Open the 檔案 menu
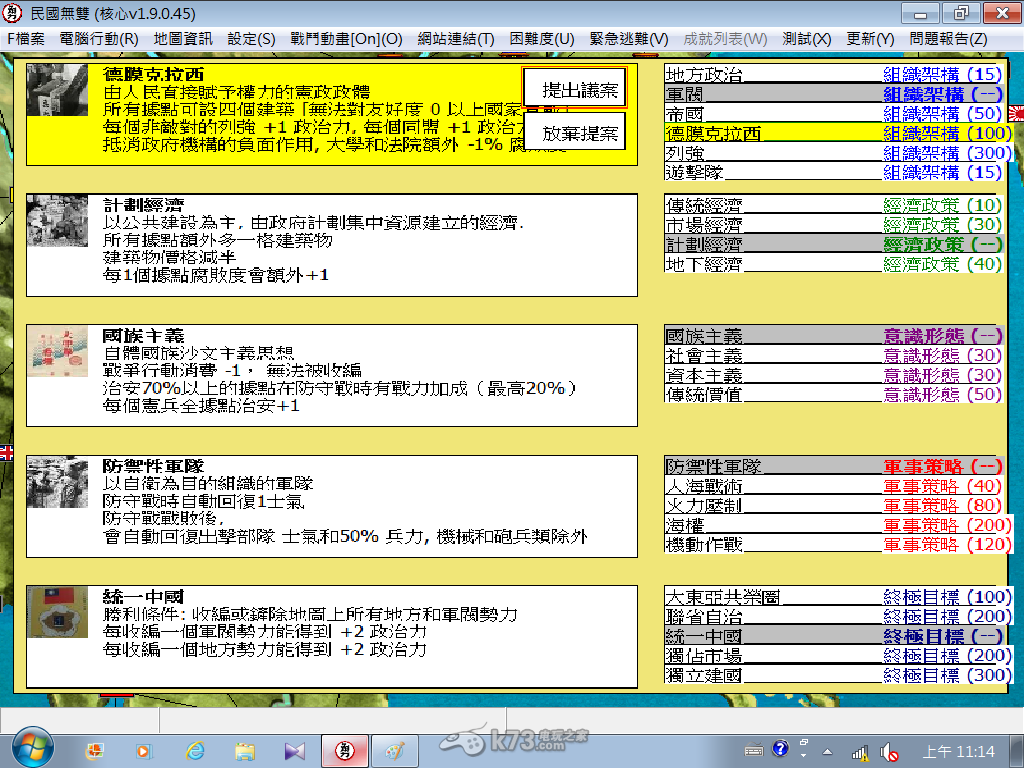 (x=26, y=39)
